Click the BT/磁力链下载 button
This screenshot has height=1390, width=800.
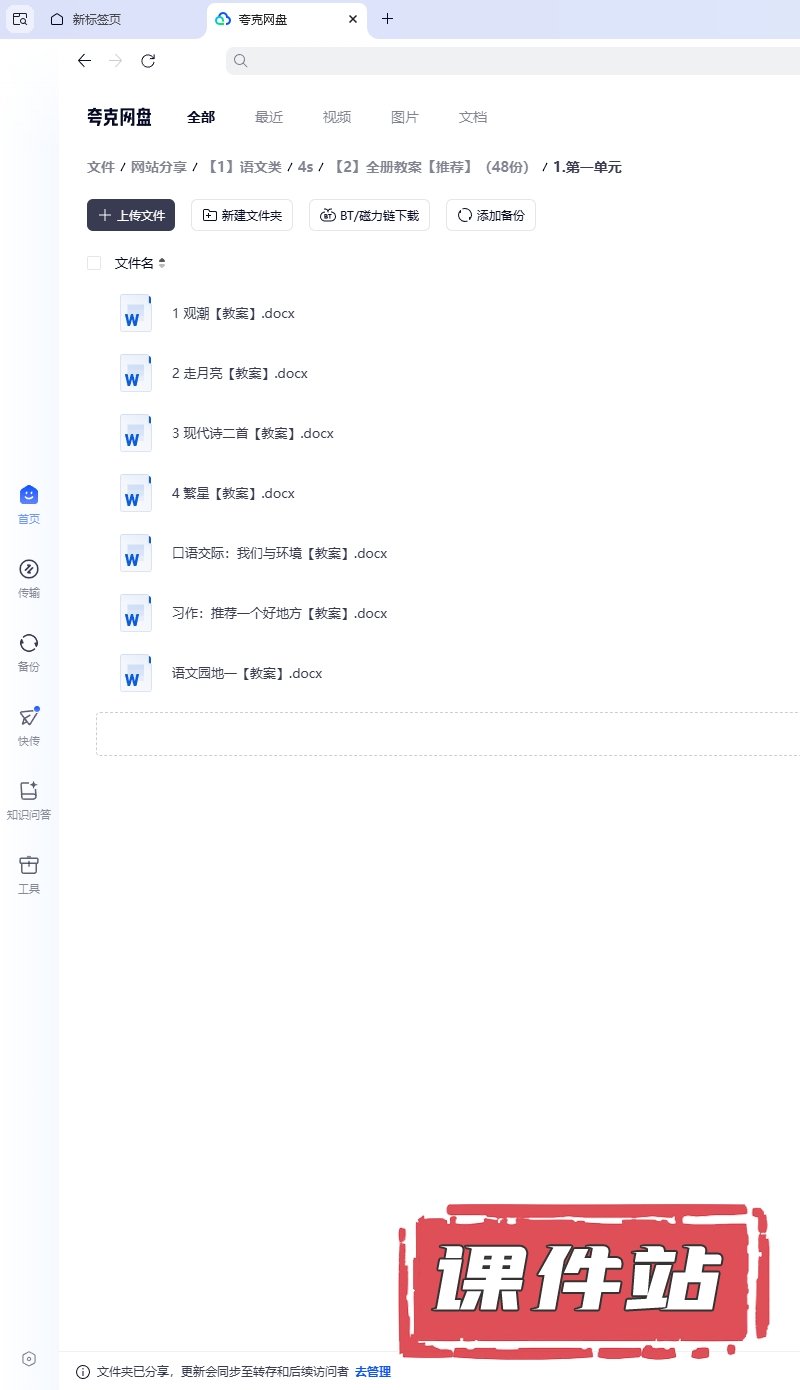(369, 215)
